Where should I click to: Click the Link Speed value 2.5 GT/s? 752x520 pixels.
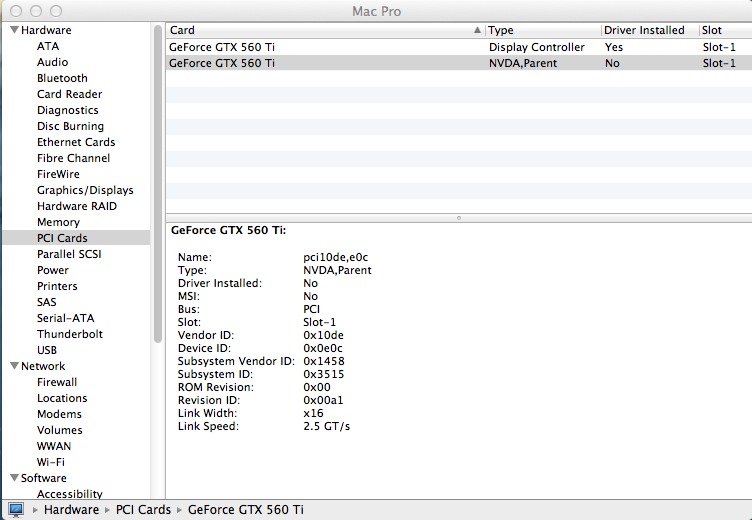pos(327,426)
